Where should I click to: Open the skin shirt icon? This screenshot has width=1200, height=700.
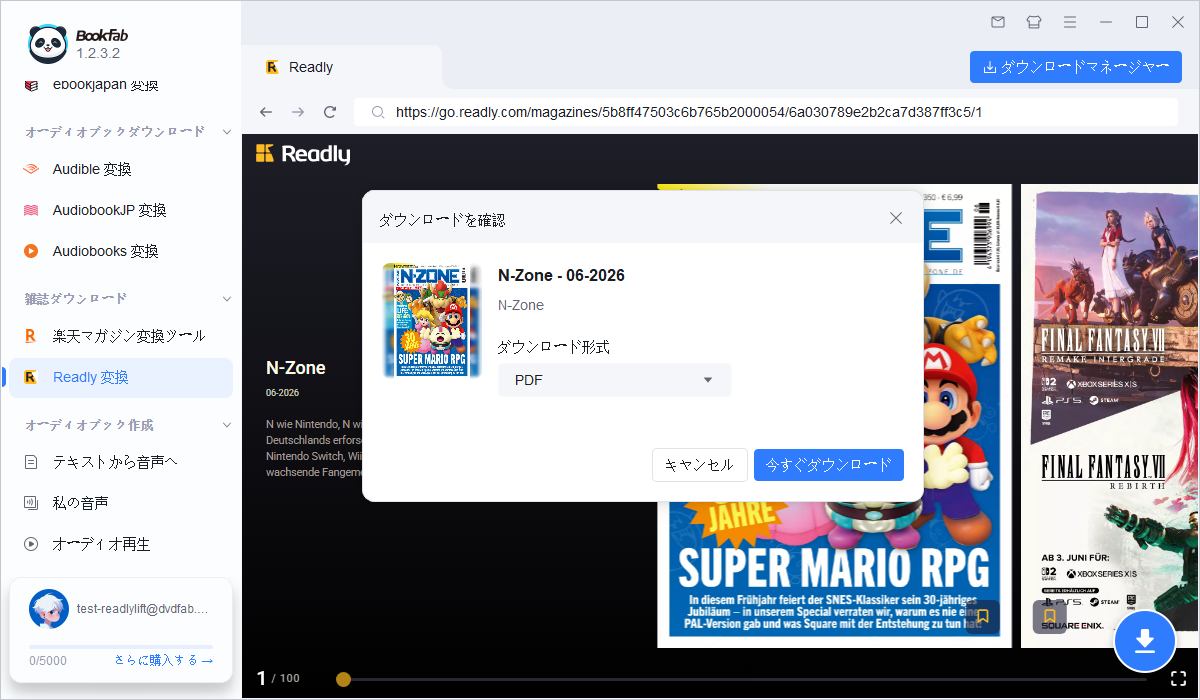(x=1034, y=22)
